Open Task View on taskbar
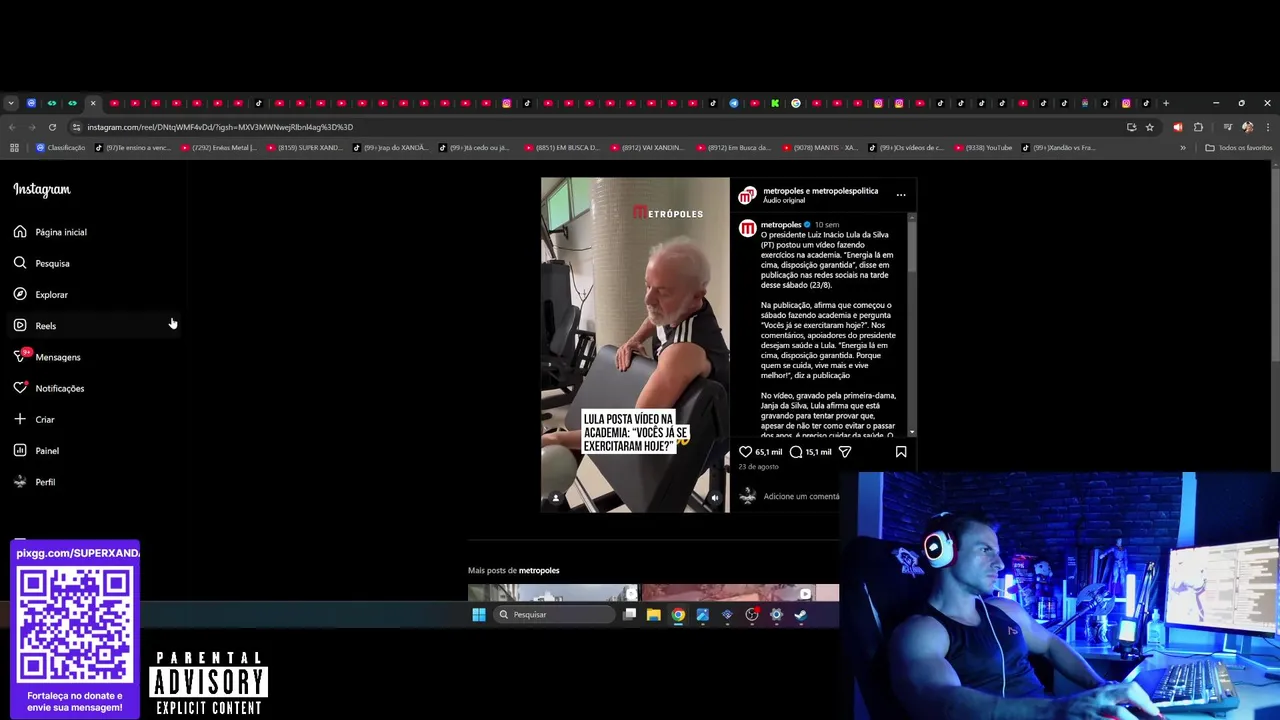1280x720 pixels. pyautogui.click(x=629, y=614)
